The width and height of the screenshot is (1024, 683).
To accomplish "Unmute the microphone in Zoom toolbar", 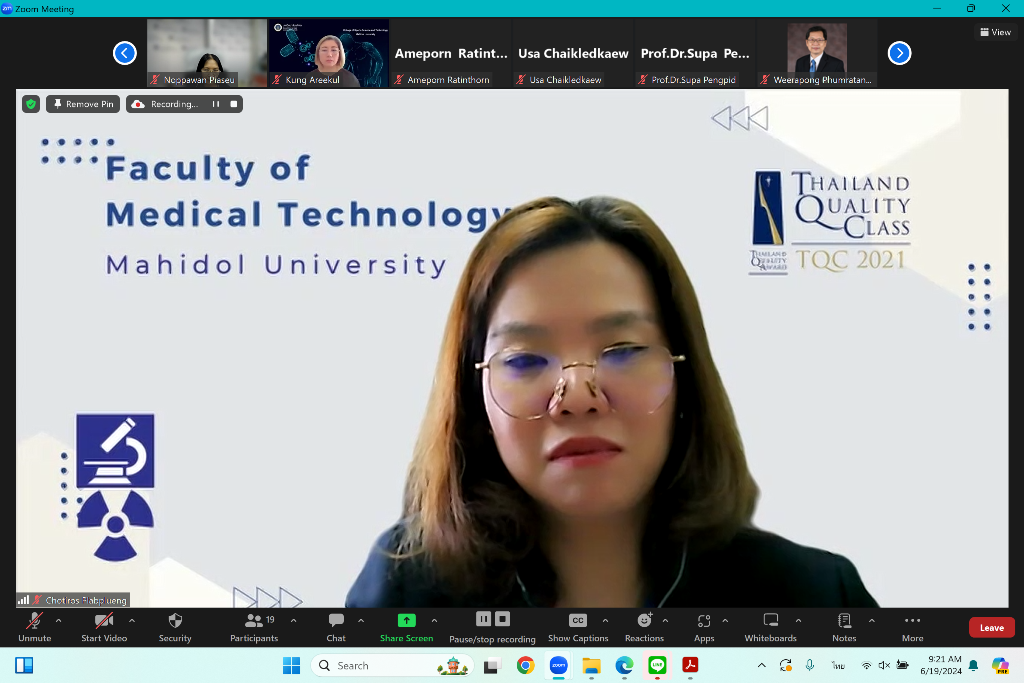I will click(35, 627).
